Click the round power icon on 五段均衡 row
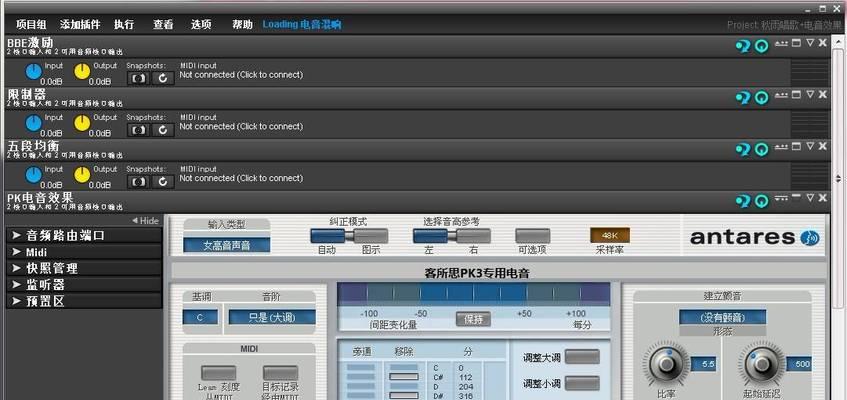This screenshot has height=400, width=847. [x=761, y=149]
